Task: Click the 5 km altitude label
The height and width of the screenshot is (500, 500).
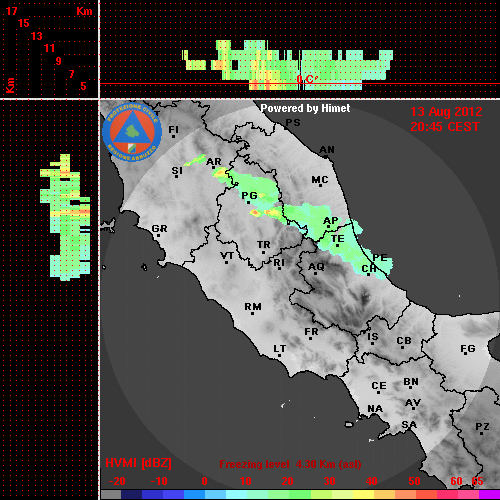Action: tap(83, 86)
